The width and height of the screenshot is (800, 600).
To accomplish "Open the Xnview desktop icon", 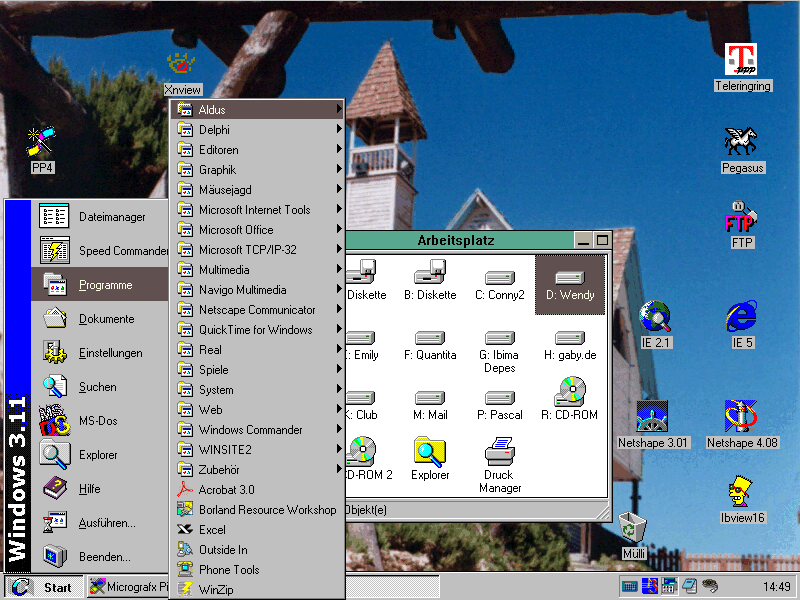I will [x=182, y=66].
